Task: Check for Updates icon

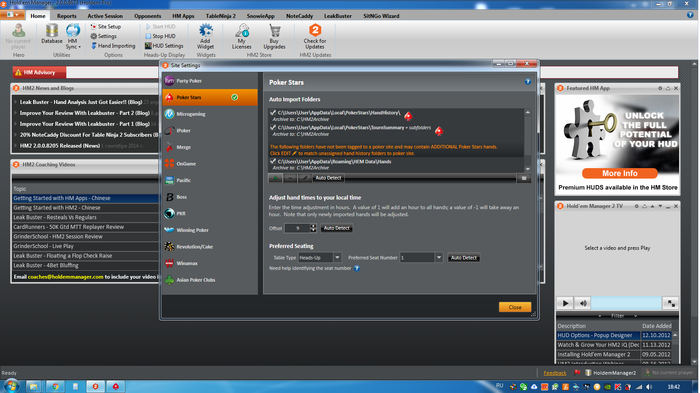Action: 315,30
